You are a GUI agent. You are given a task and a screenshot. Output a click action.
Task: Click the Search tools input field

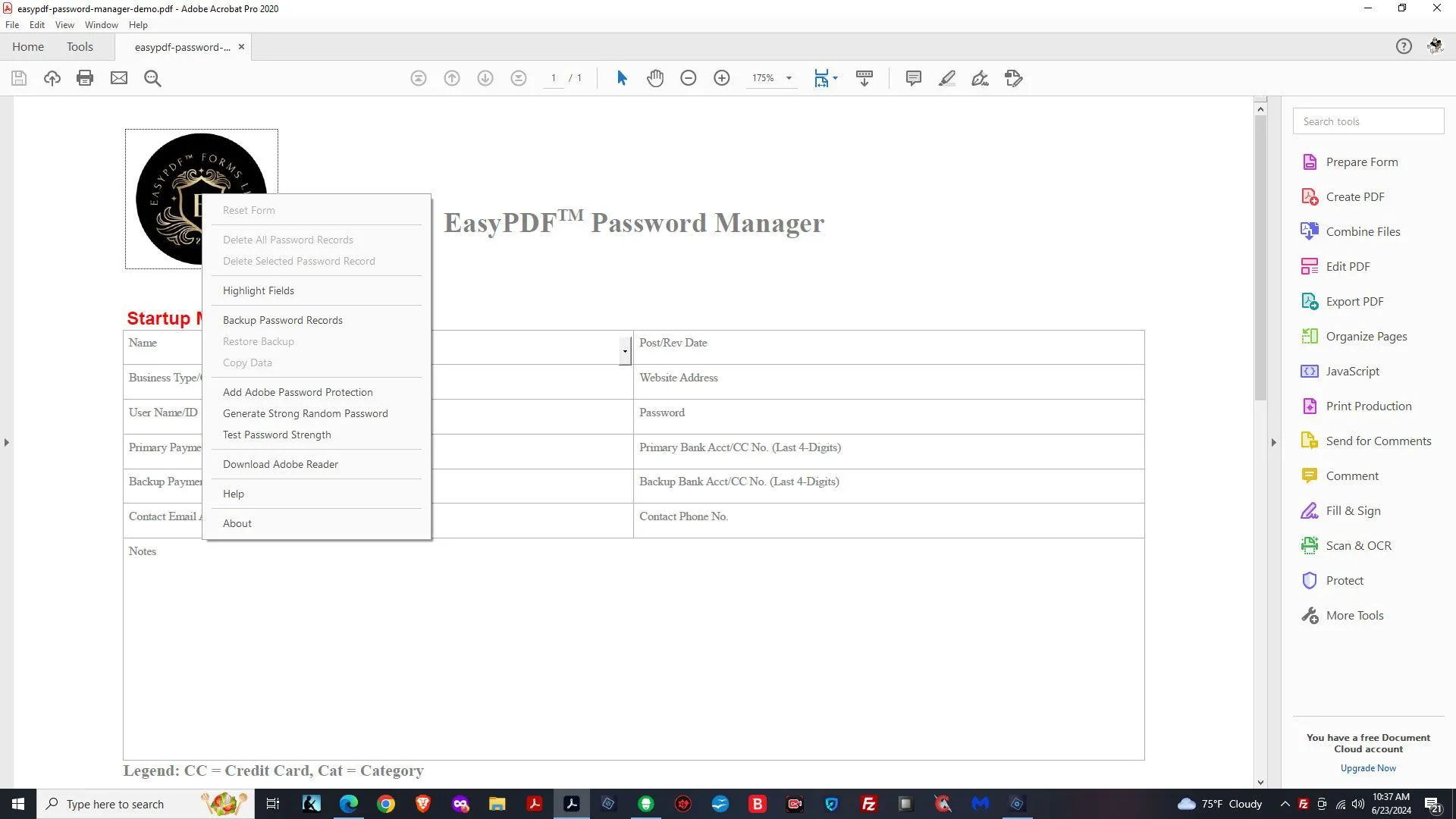tap(1368, 121)
